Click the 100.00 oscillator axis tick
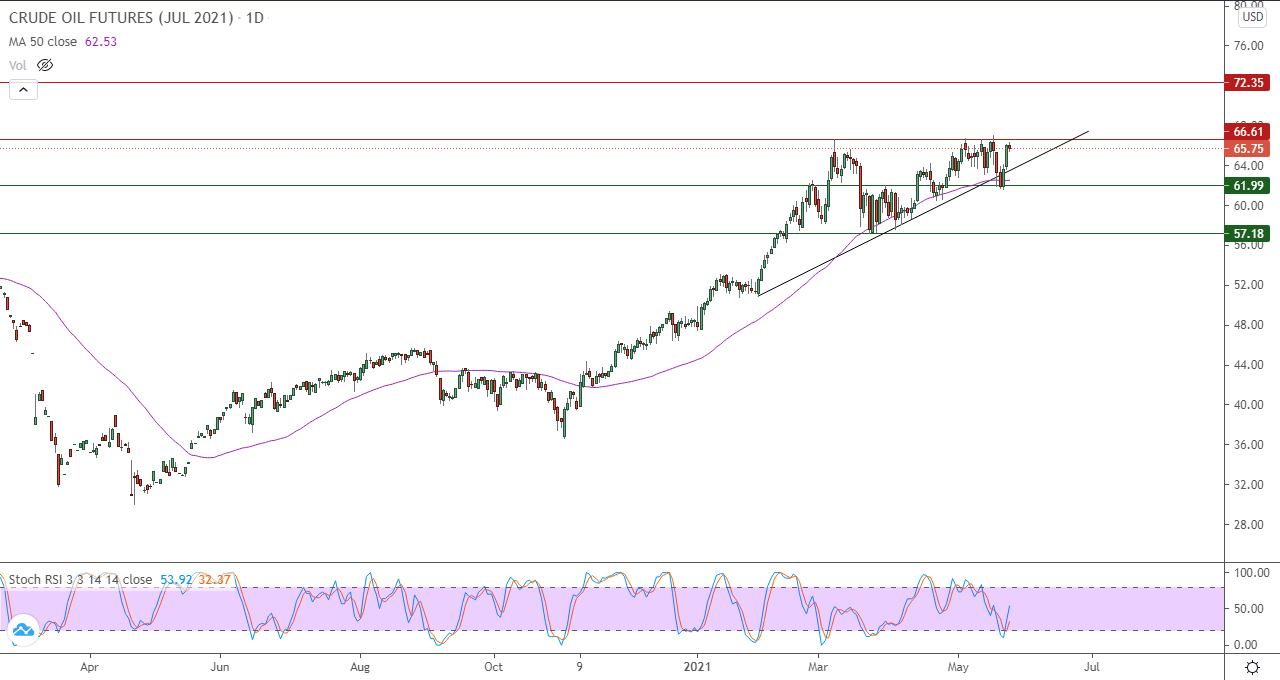 point(1252,573)
